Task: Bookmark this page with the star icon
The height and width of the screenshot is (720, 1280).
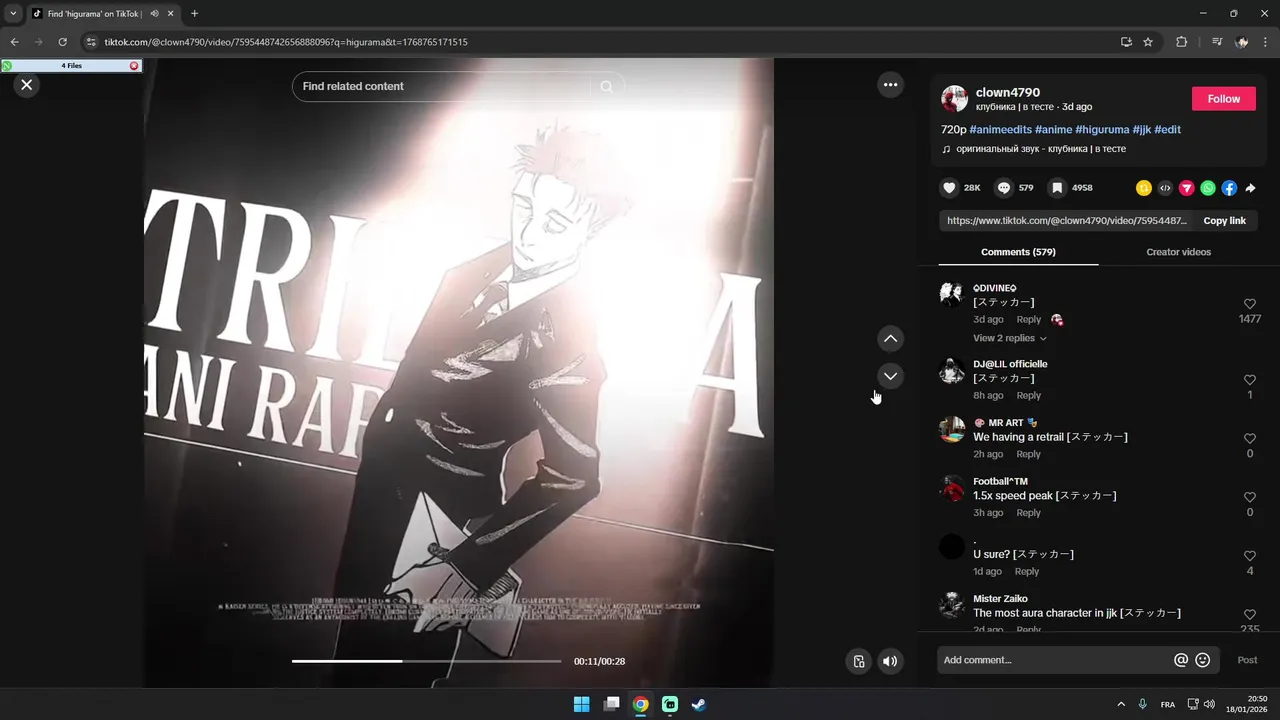Action: (1148, 42)
